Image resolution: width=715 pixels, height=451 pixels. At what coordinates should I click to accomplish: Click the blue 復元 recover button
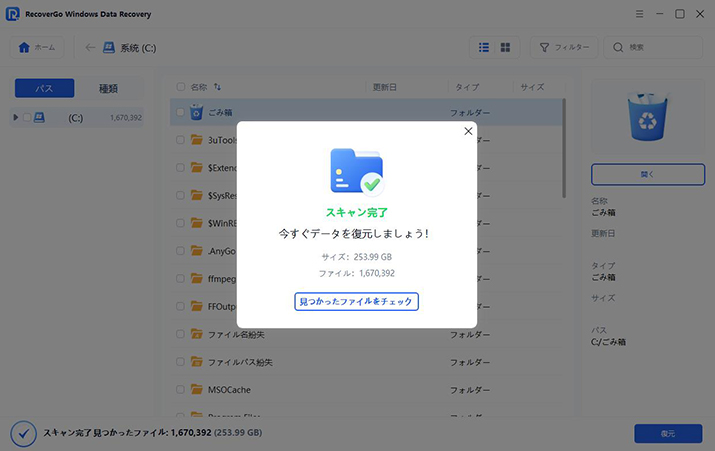coord(668,434)
